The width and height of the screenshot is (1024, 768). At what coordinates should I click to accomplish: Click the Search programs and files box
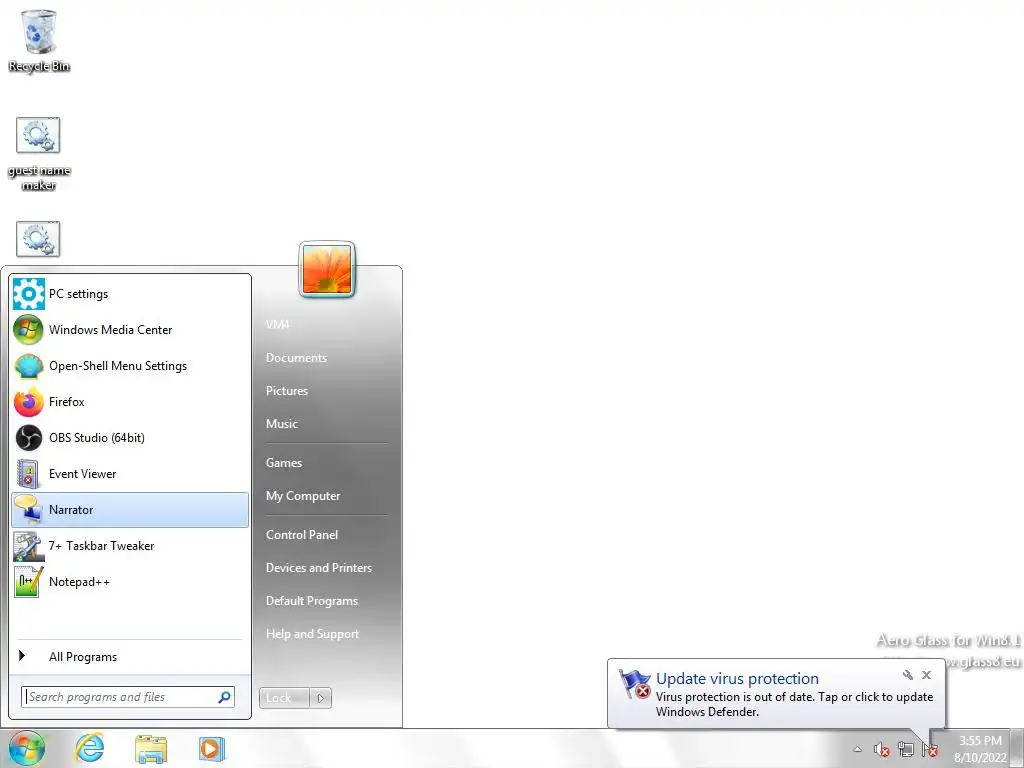[x=128, y=697]
